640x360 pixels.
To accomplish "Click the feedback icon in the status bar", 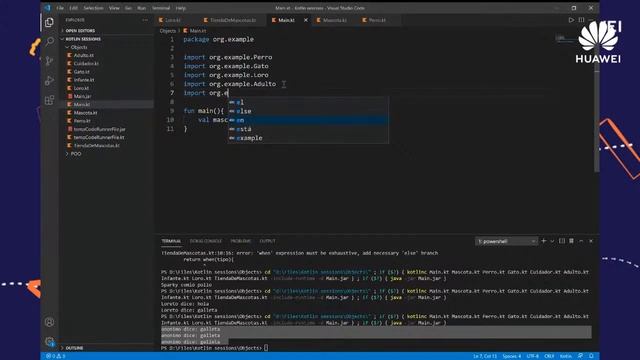I will [580, 356].
